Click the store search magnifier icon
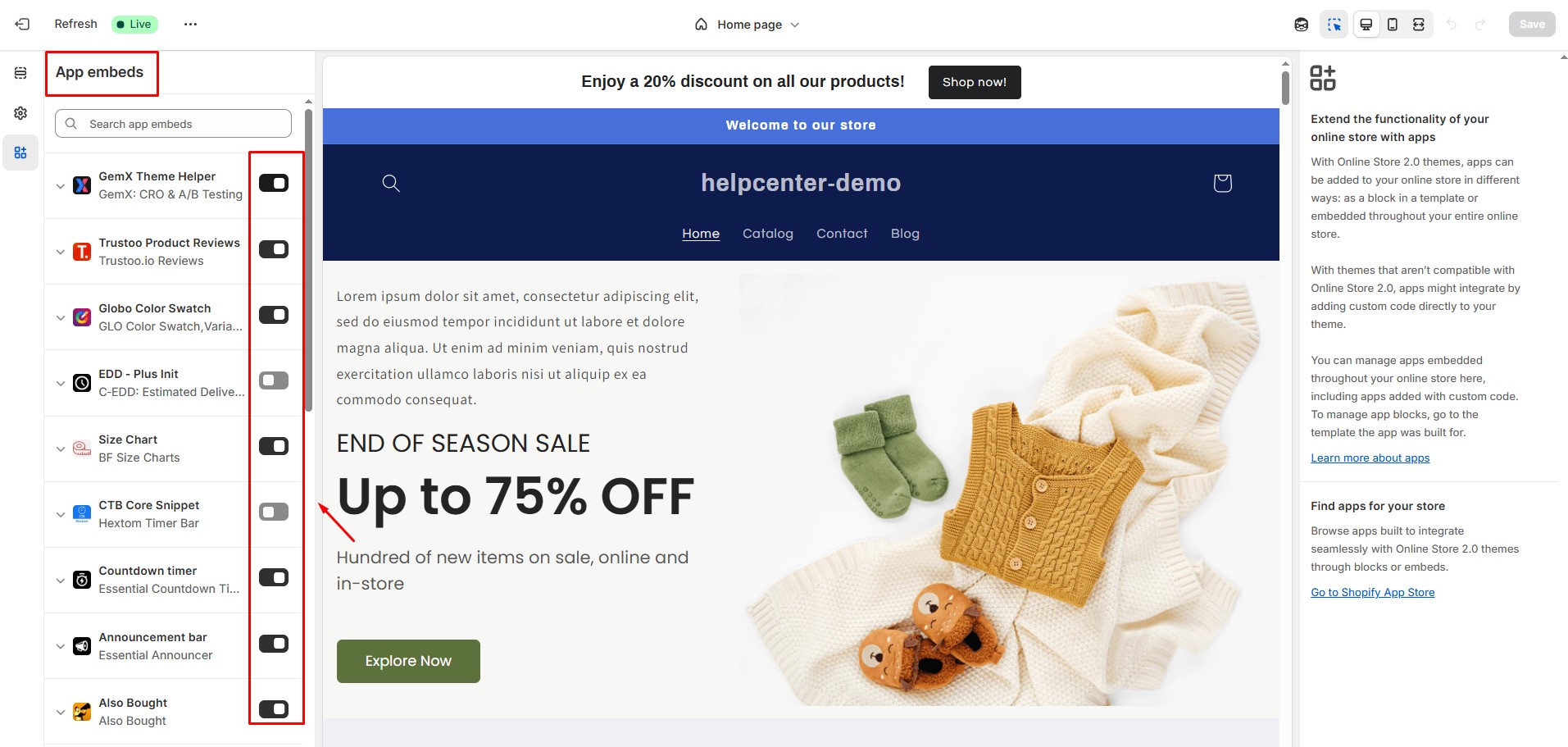 tap(391, 183)
